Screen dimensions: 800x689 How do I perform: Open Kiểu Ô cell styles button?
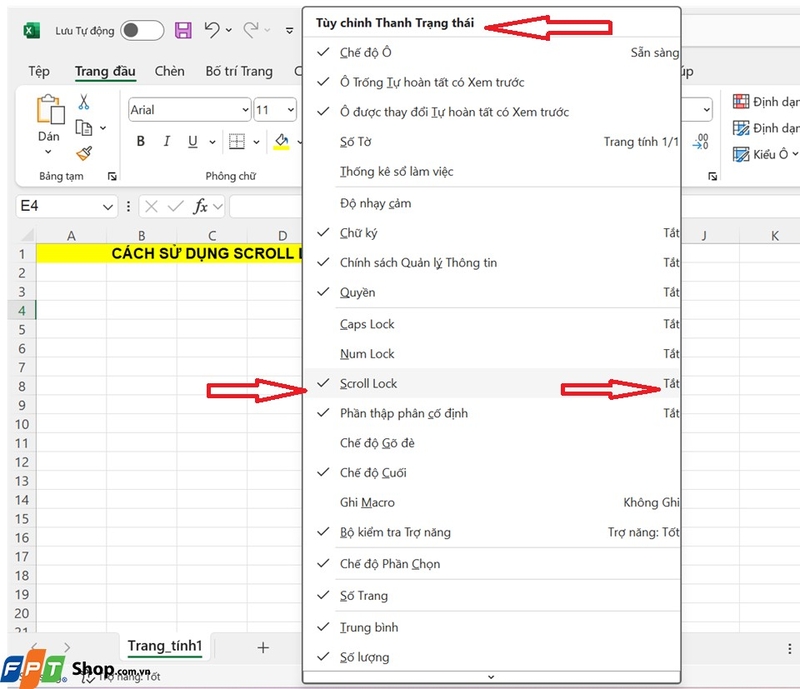765,154
